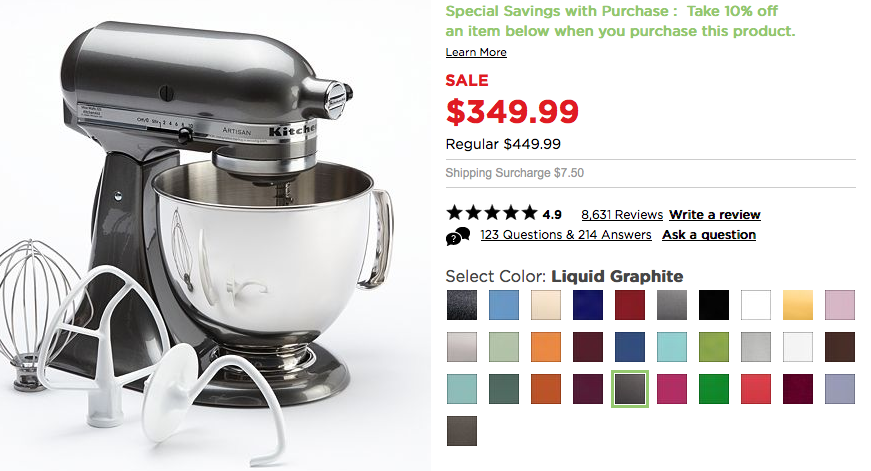Select the light blue color swatch

(504, 305)
